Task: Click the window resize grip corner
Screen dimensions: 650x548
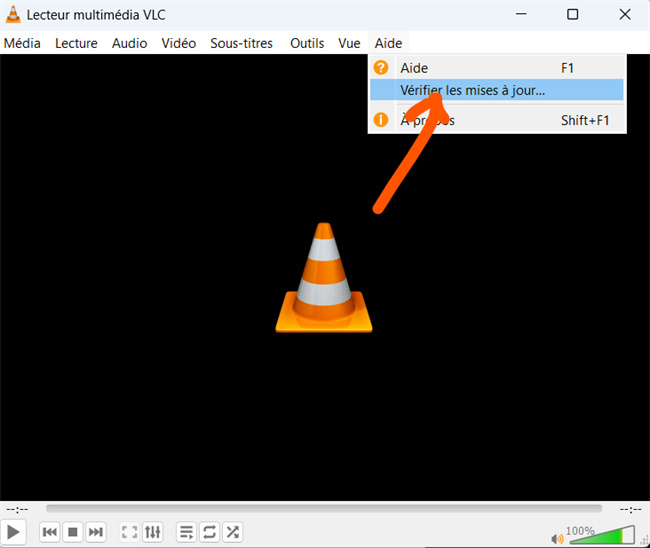Action: pyautogui.click(x=645, y=543)
